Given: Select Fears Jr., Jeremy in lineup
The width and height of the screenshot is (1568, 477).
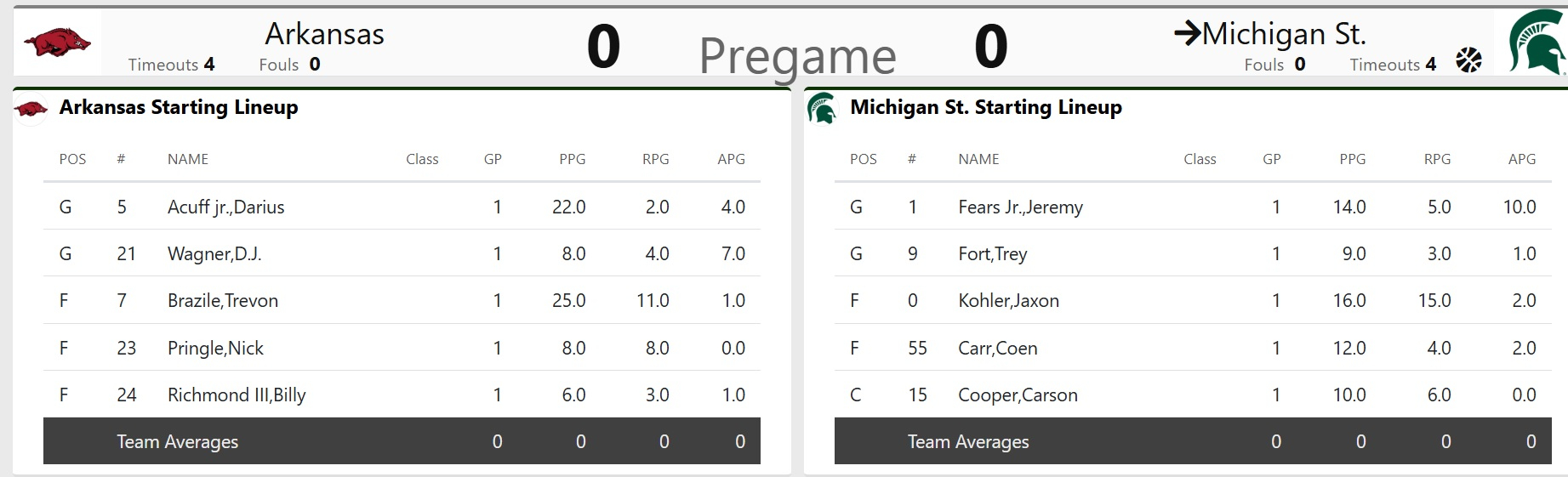Looking at the screenshot, I should [x=1020, y=207].
